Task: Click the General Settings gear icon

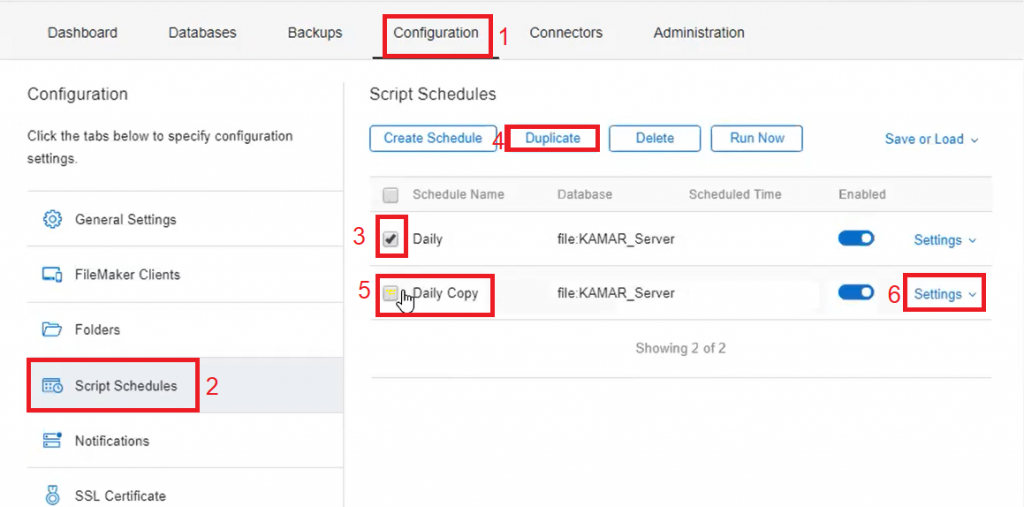Action: tap(52, 219)
